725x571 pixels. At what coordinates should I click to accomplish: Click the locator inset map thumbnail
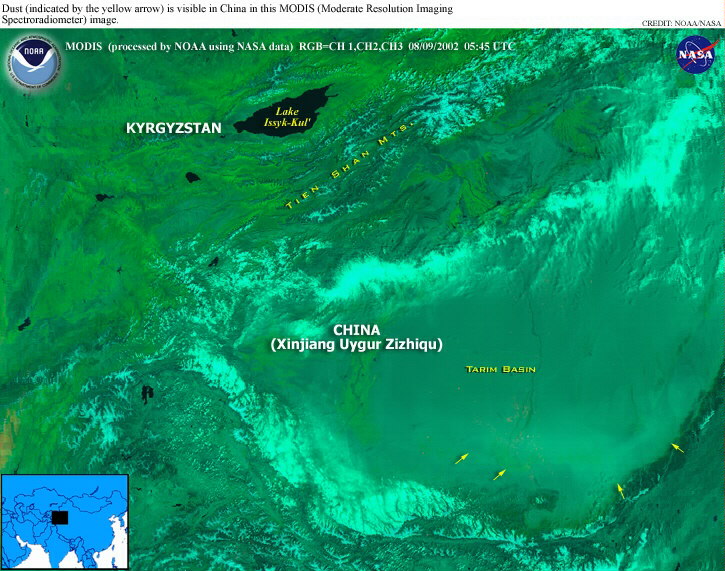pyautogui.click(x=65, y=521)
